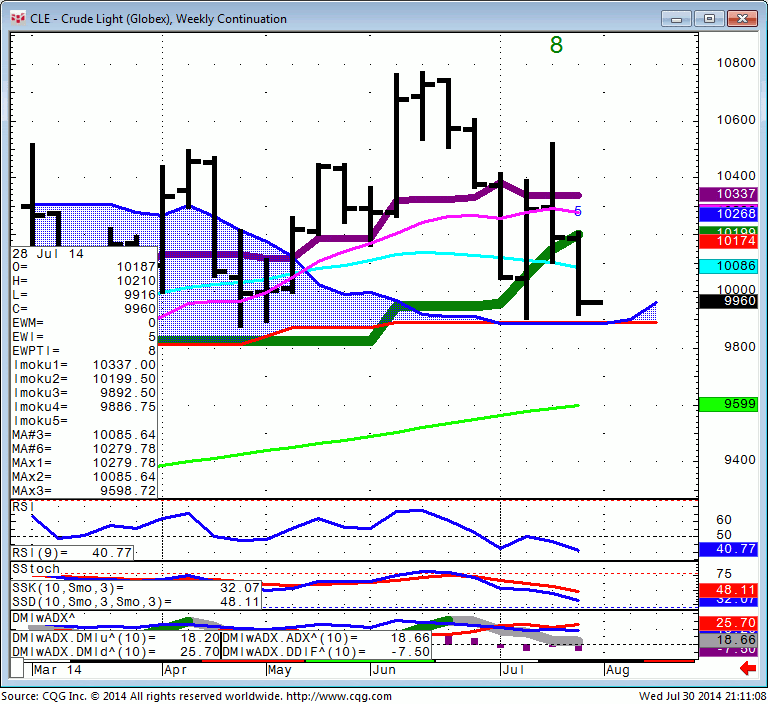
Task: Click the small box left of Mar 14
Action: [17, 668]
